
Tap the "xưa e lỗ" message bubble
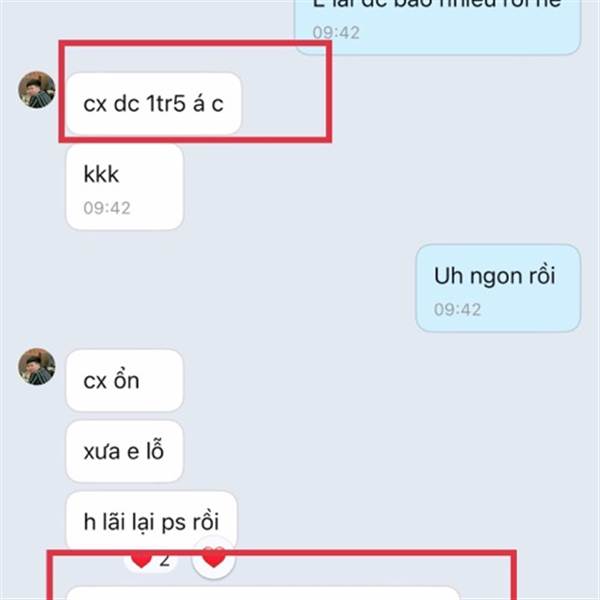click(124, 451)
